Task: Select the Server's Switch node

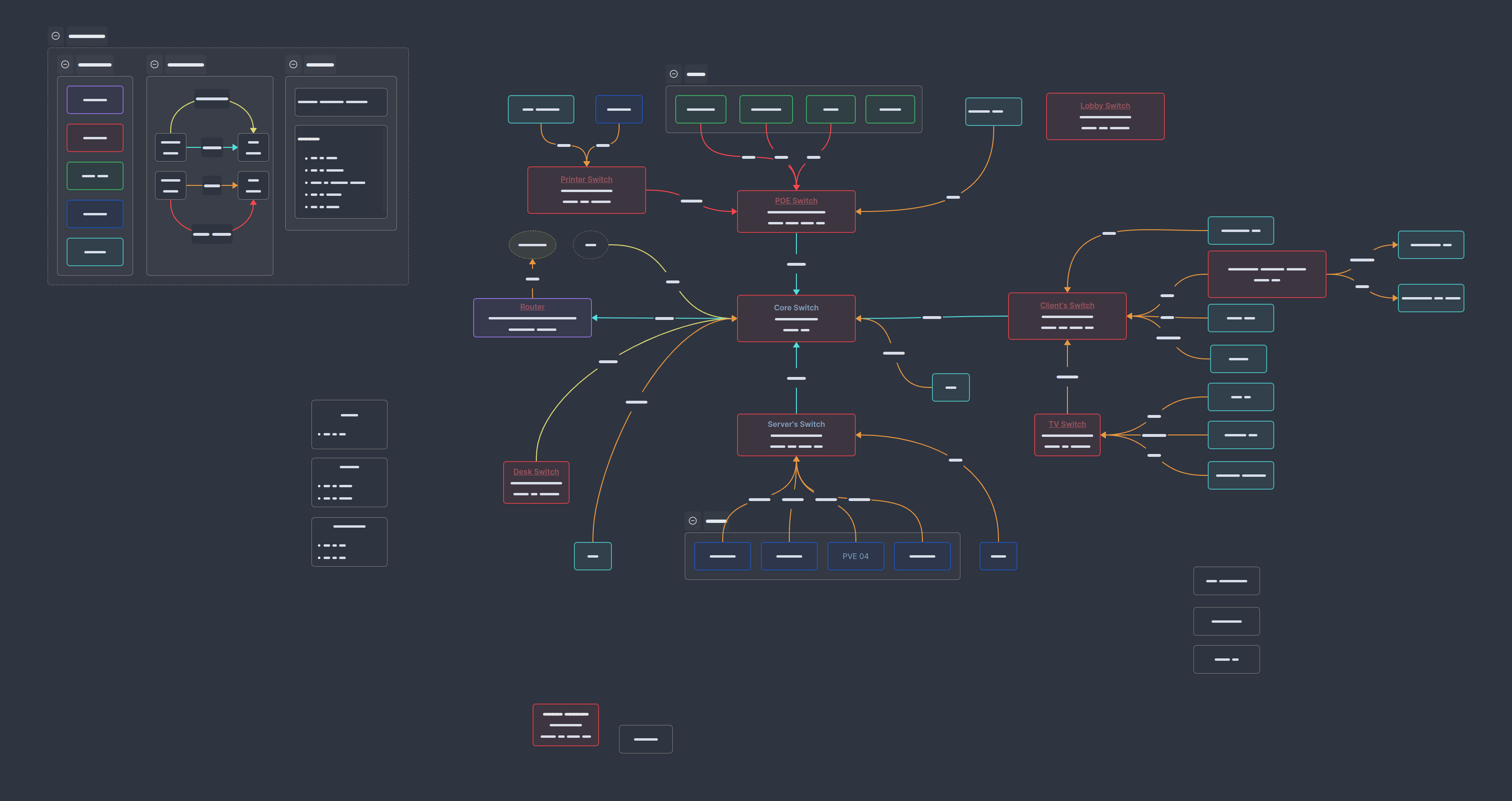Action: click(x=796, y=435)
